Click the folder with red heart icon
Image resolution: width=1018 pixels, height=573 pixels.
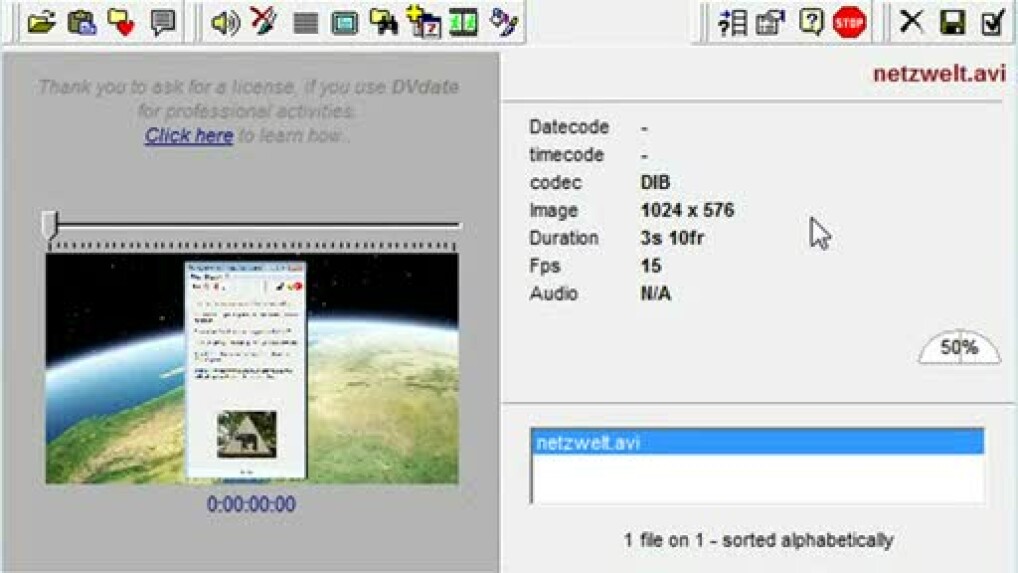pyautogui.click(x=121, y=22)
